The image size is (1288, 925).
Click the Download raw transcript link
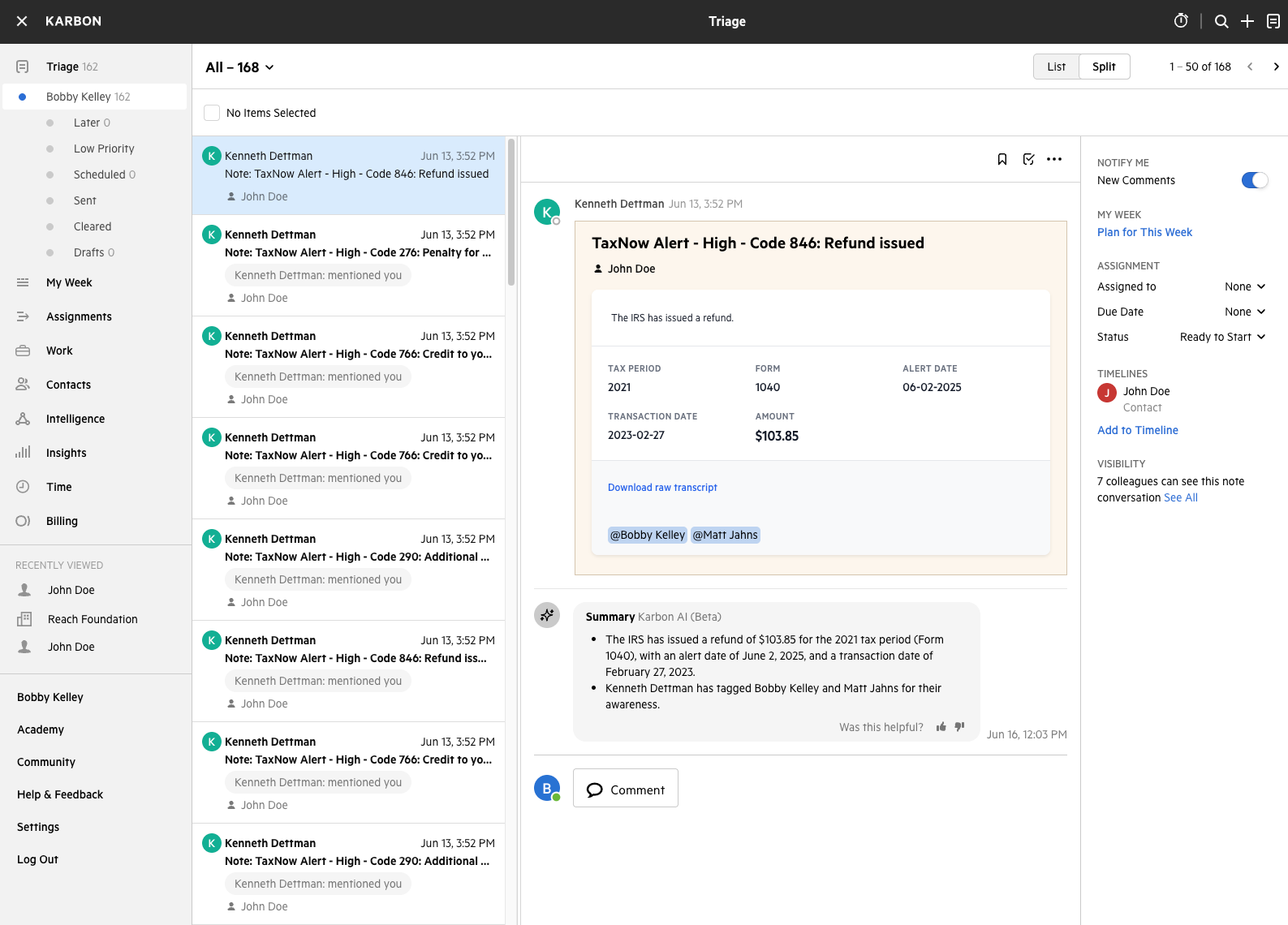coord(662,488)
